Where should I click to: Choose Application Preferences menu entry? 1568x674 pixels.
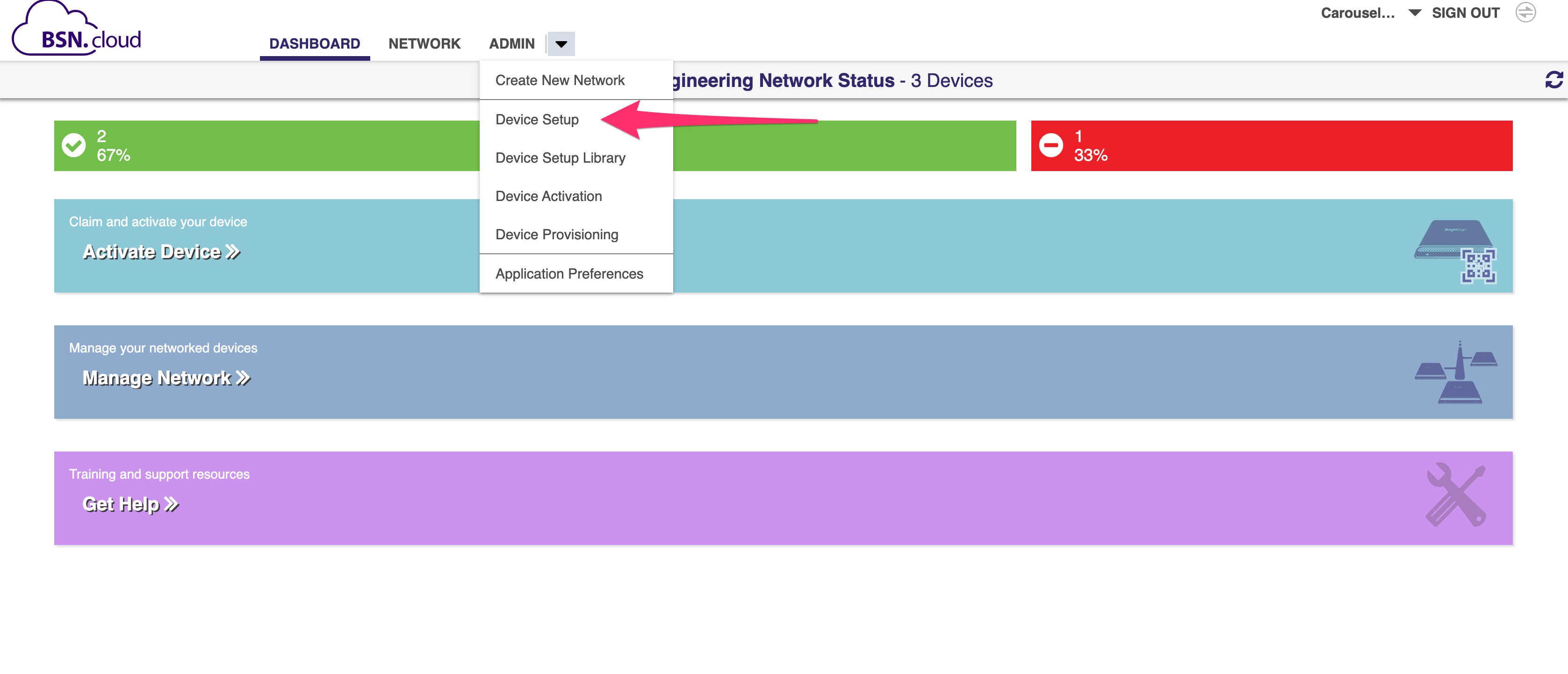569,273
